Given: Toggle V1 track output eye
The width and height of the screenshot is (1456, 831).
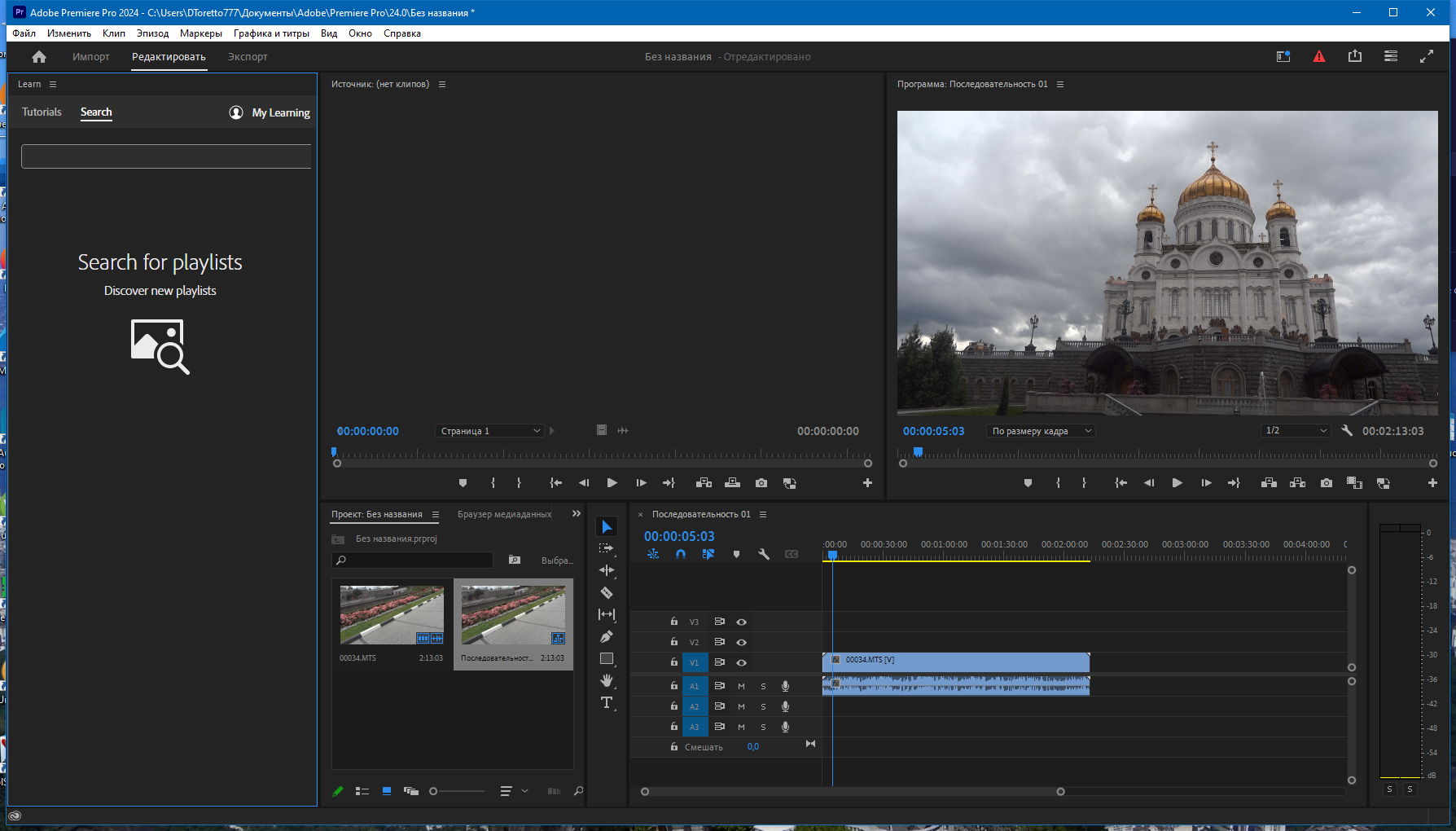Looking at the screenshot, I should coord(741,663).
